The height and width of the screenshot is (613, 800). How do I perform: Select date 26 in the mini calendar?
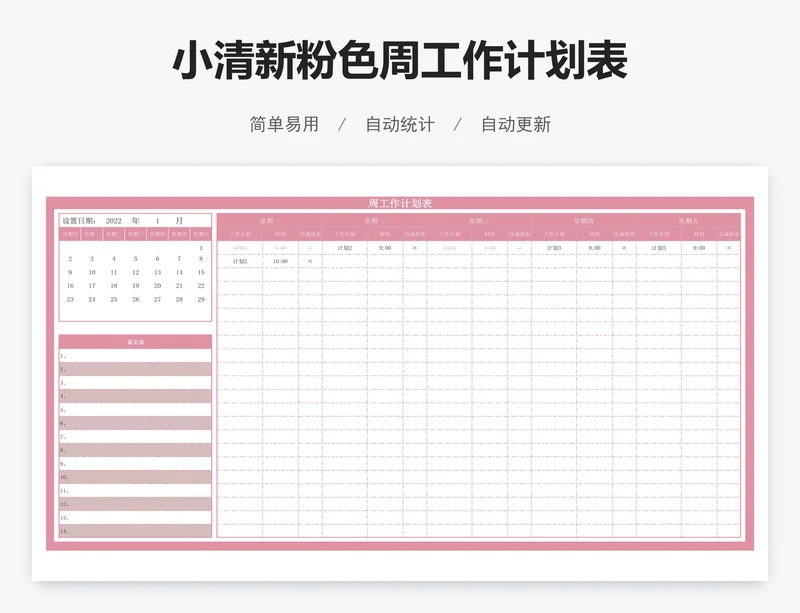[x=136, y=300]
